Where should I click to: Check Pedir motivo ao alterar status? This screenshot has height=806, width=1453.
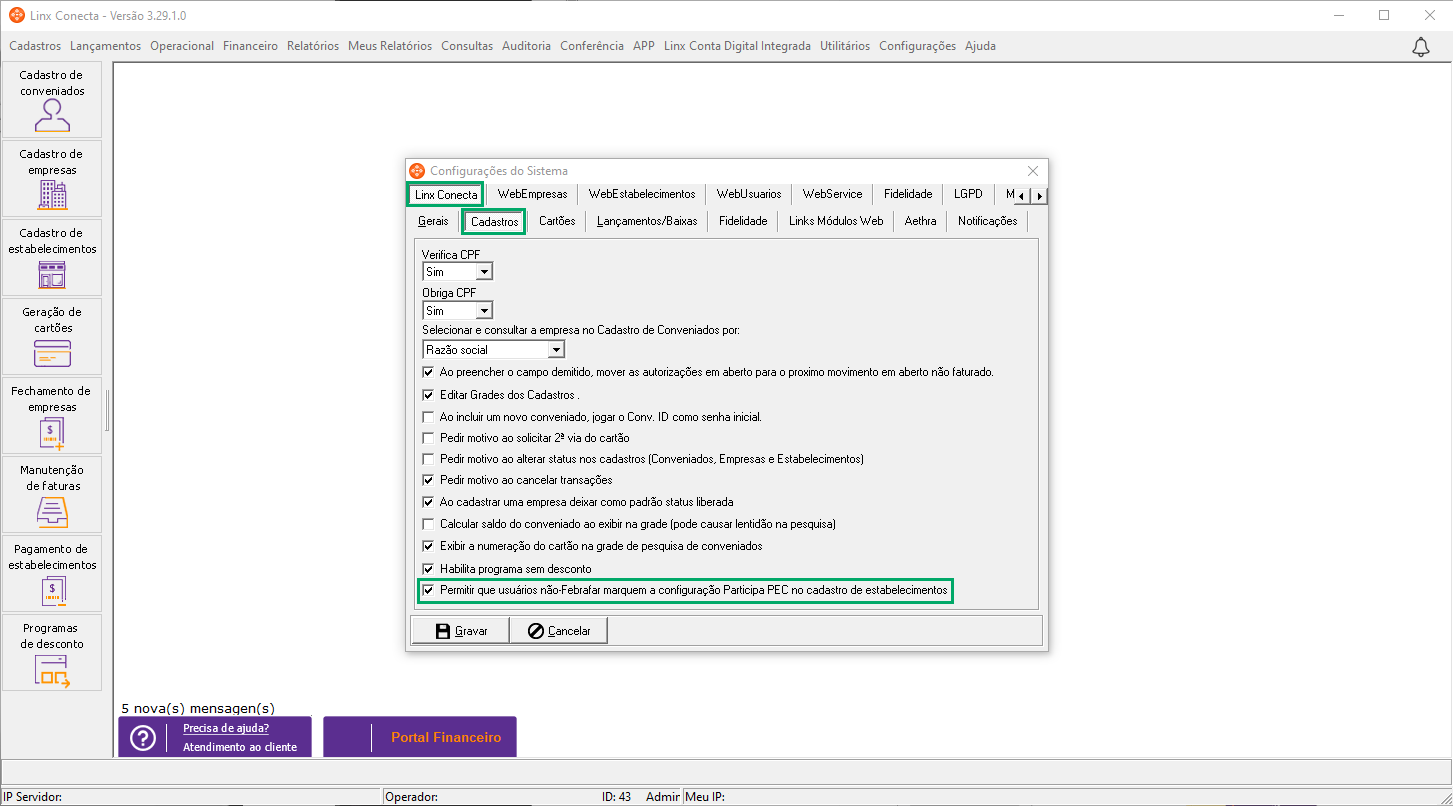429,459
